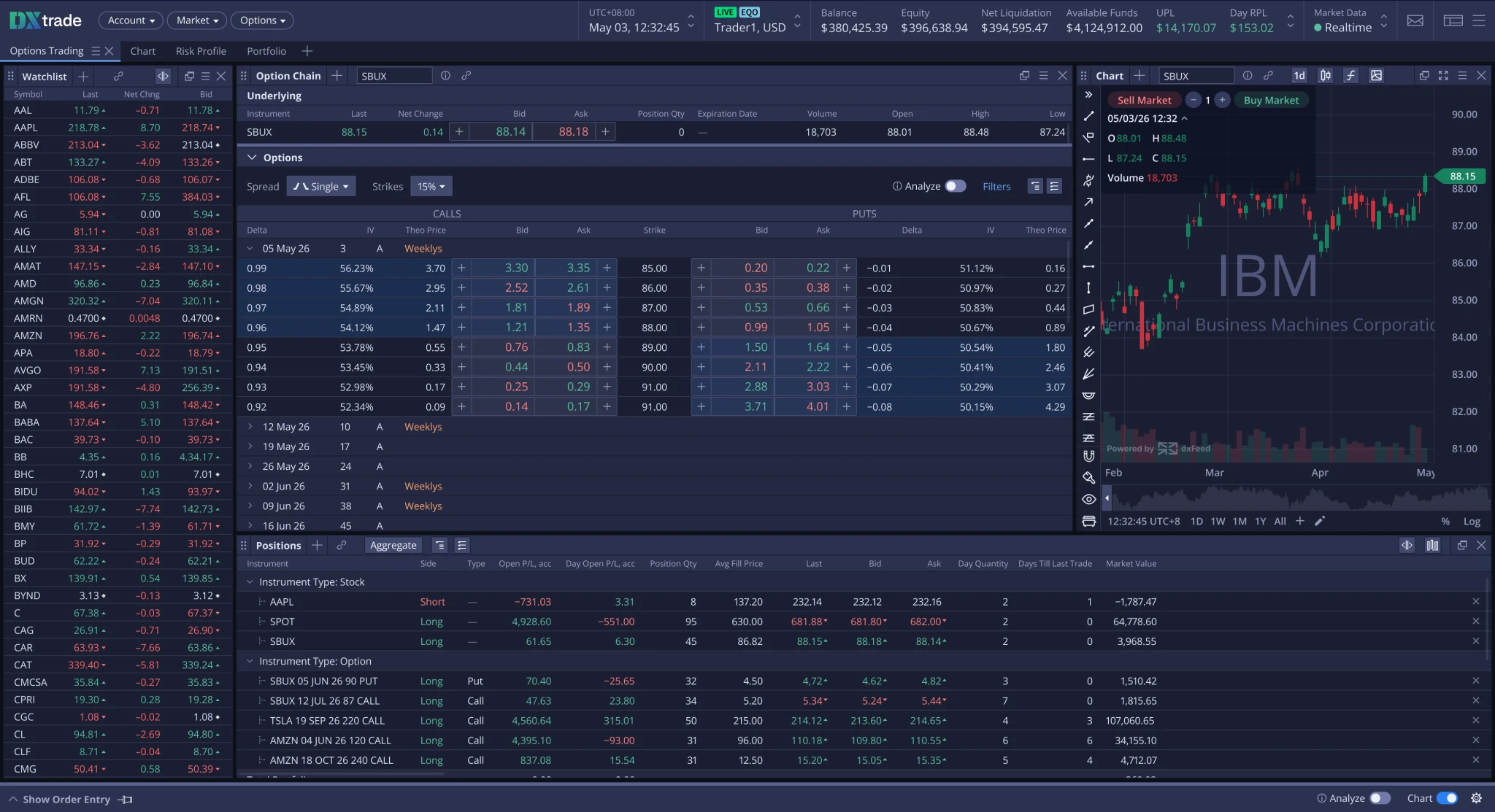Image resolution: width=1495 pixels, height=812 pixels.
Task: Open the settings gear in bottom bar
Action: click(x=1476, y=798)
